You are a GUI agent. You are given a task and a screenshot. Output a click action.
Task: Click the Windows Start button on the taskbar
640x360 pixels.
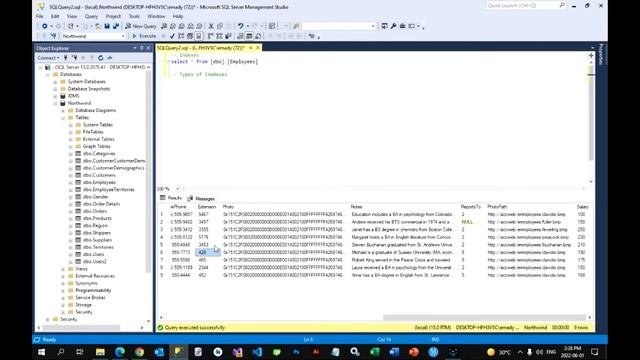tap(41, 351)
